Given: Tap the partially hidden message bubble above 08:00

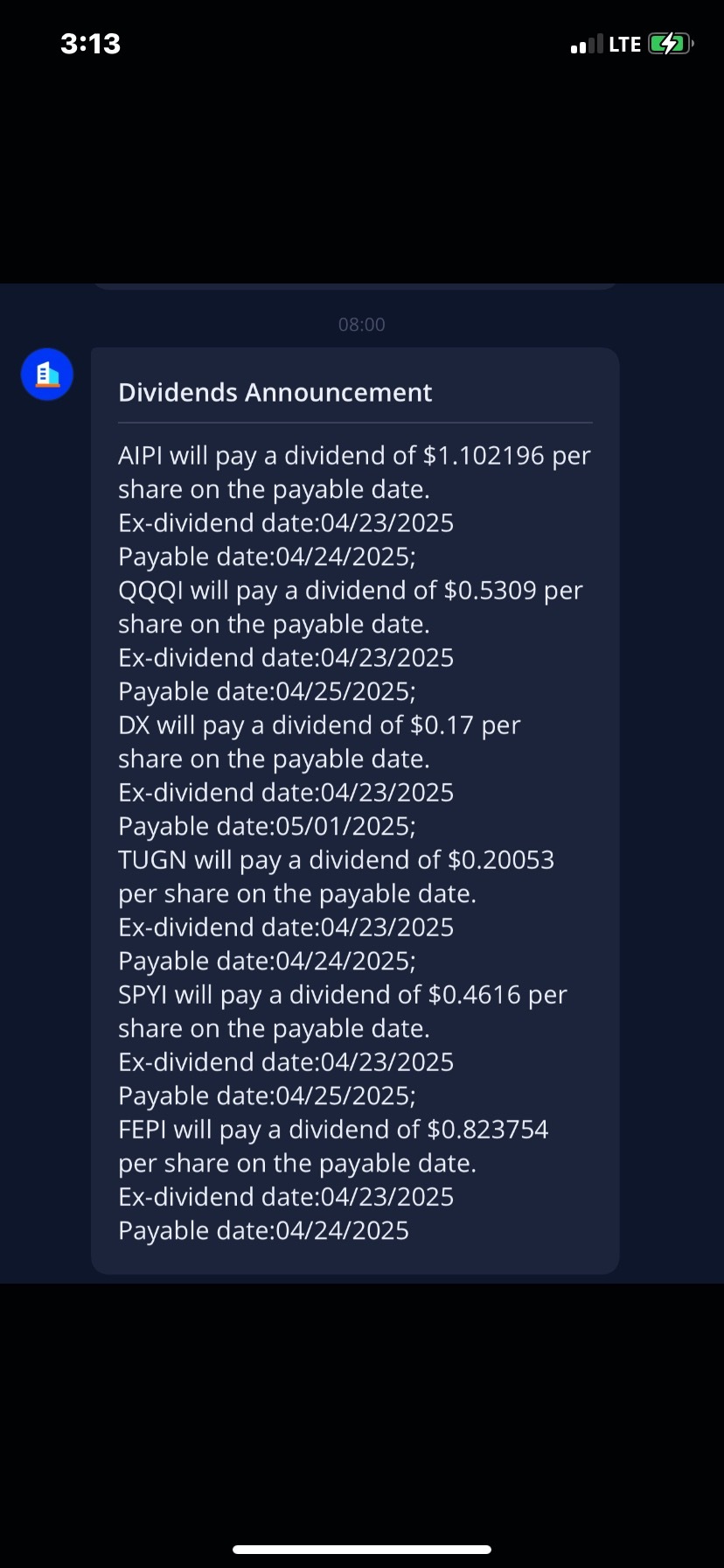Looking at the screenshot, I should [x=355, y=285].
